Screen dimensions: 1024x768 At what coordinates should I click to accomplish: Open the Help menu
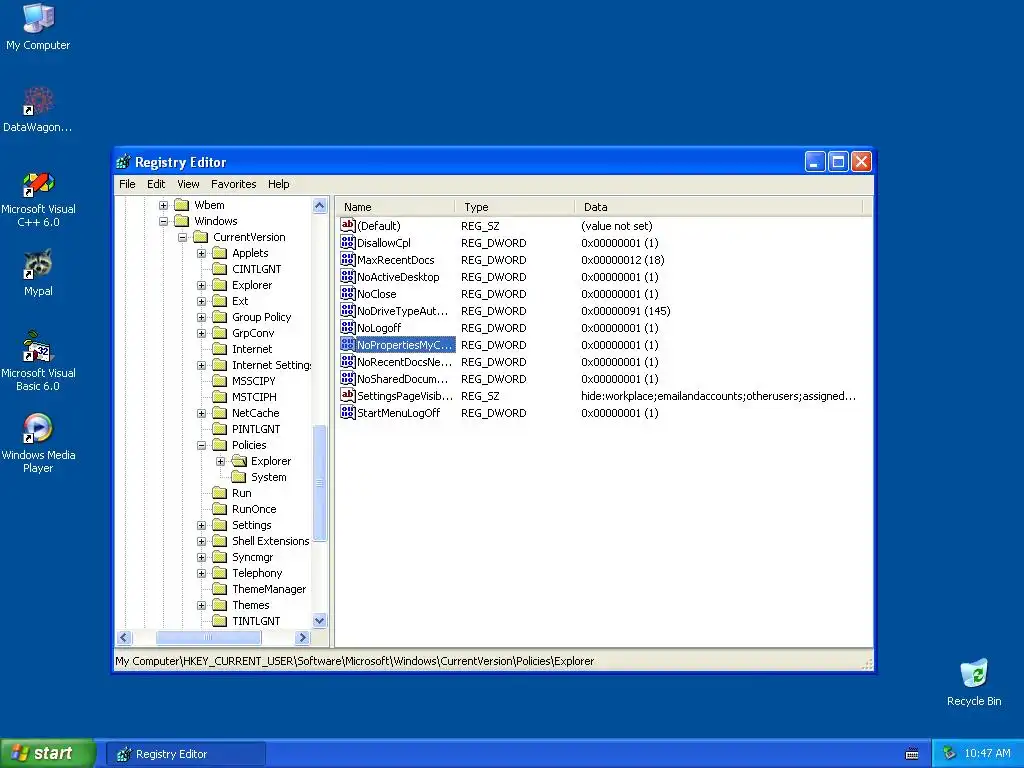coord(278,184)
